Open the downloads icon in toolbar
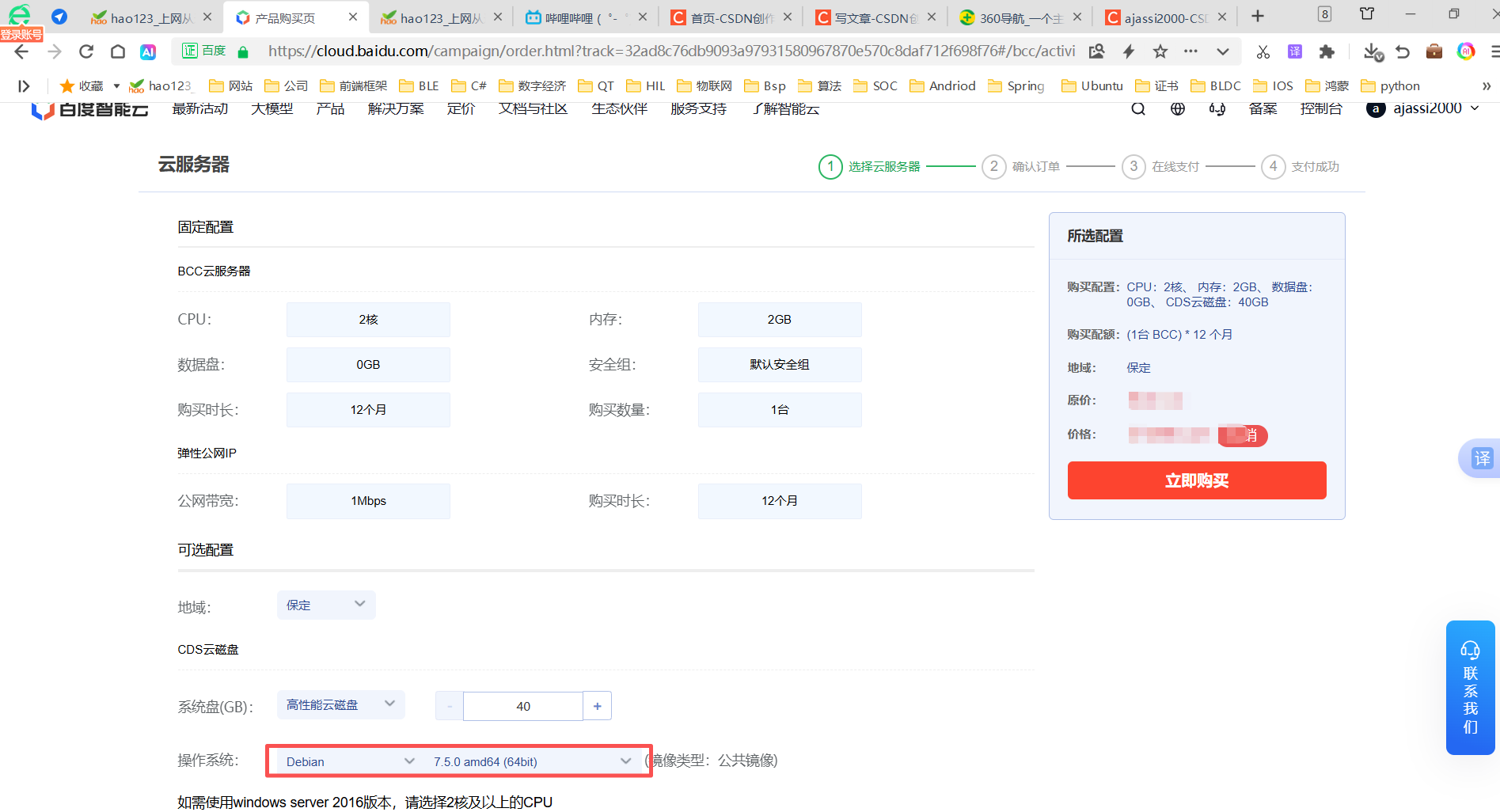The width and height of the screenshot is (1500, 812). [x=1373, y=51]
